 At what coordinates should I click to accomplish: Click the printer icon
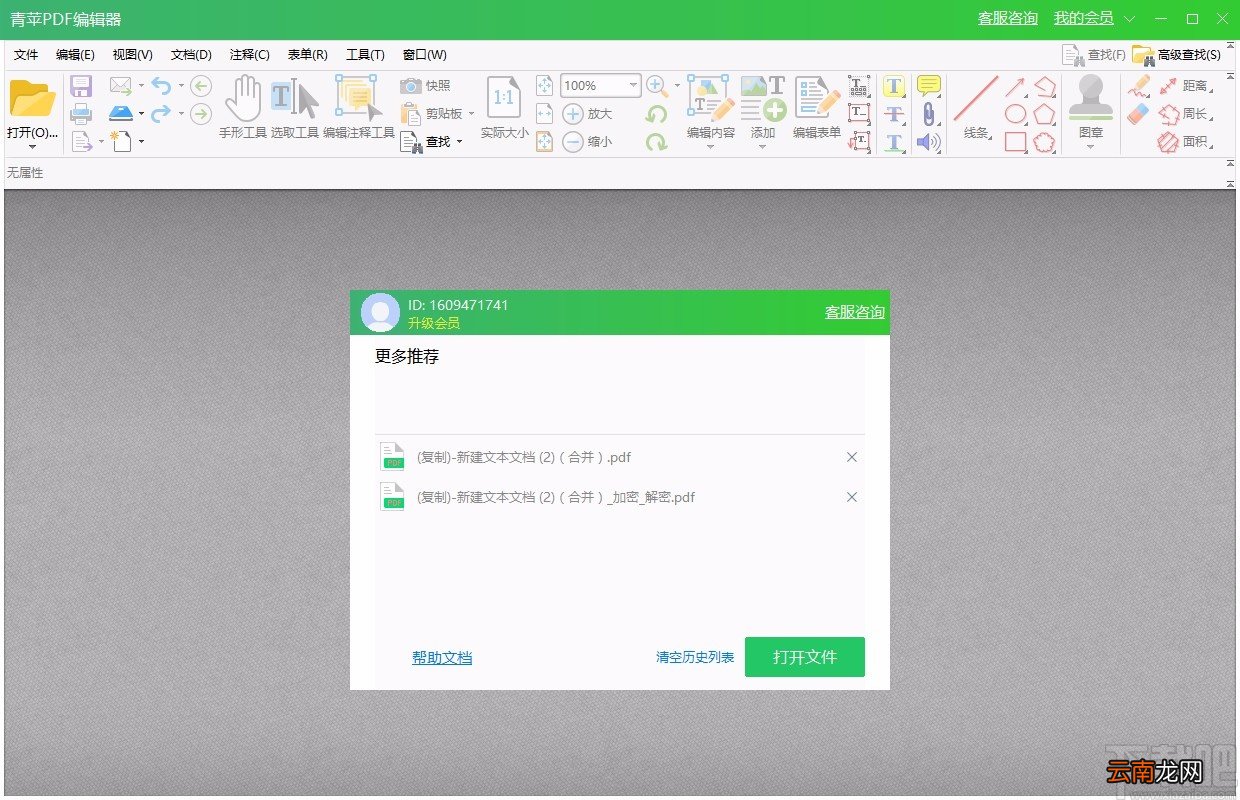(x=81, y=114)
